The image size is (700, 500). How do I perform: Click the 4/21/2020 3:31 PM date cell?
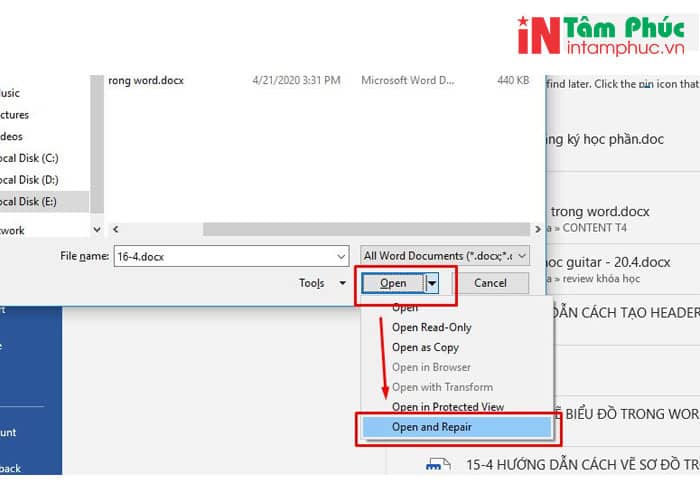296,80
